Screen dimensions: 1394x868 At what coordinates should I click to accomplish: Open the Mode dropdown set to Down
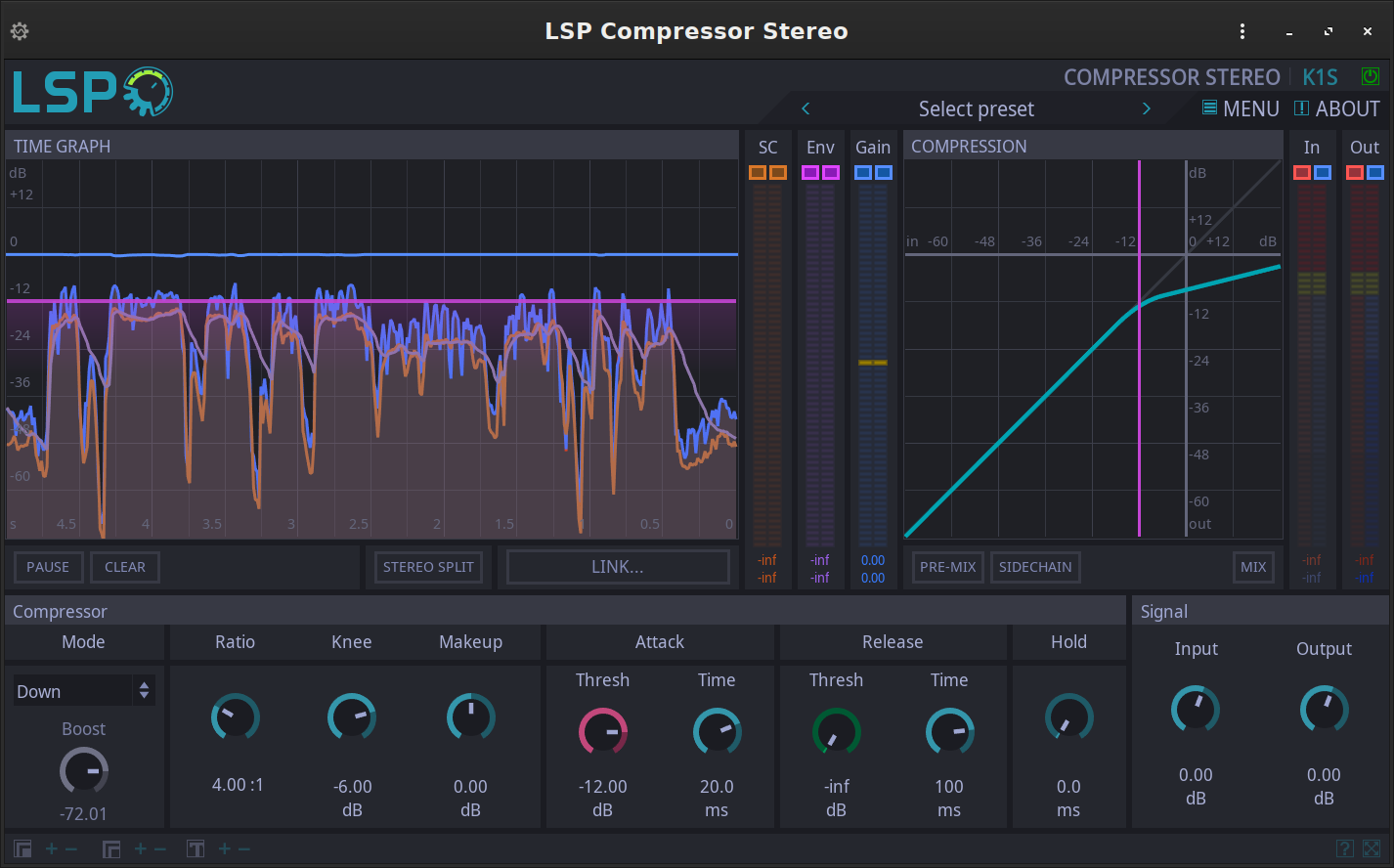point(84,691)
